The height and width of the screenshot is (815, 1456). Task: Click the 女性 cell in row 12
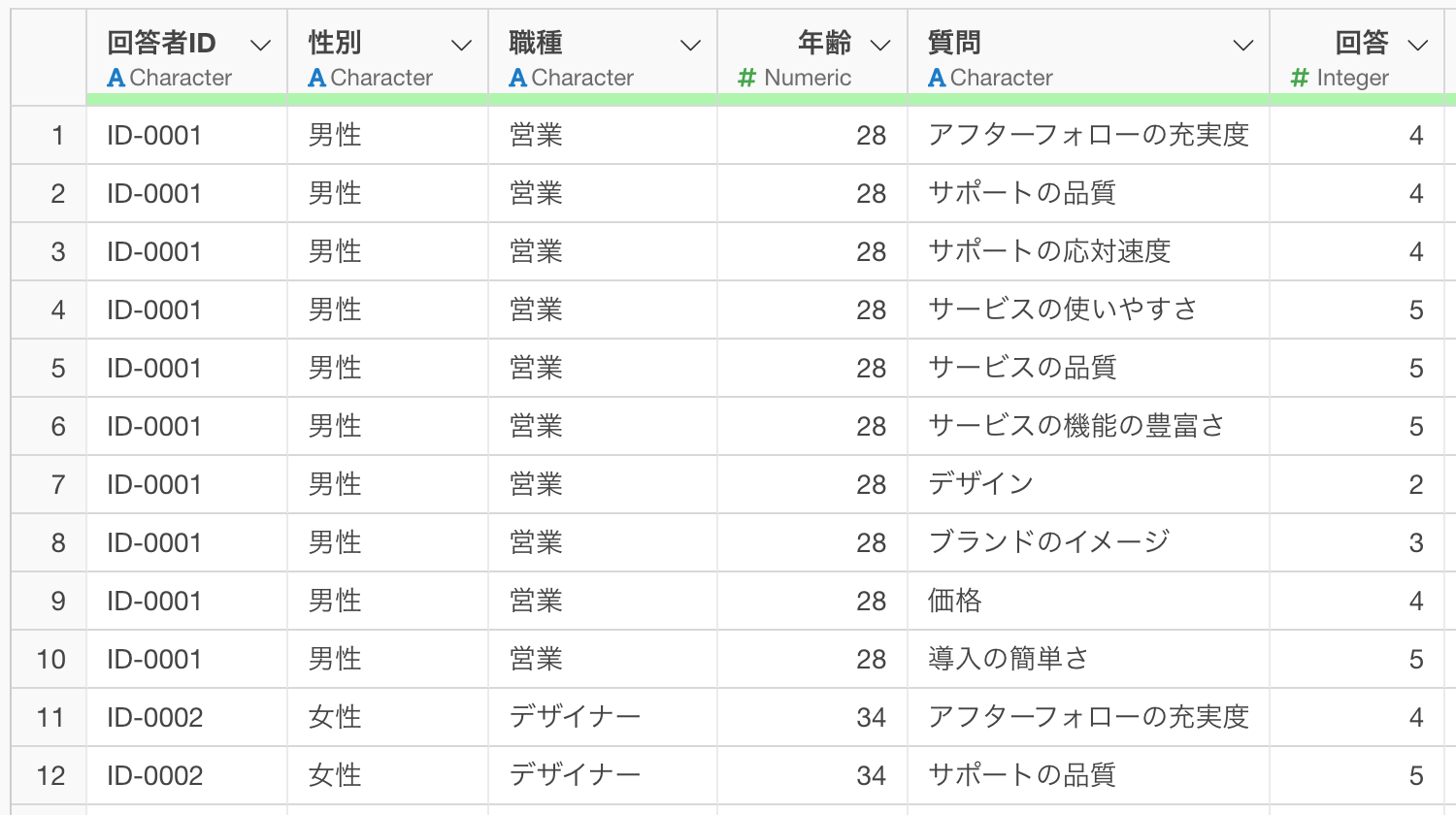[335, 775]
